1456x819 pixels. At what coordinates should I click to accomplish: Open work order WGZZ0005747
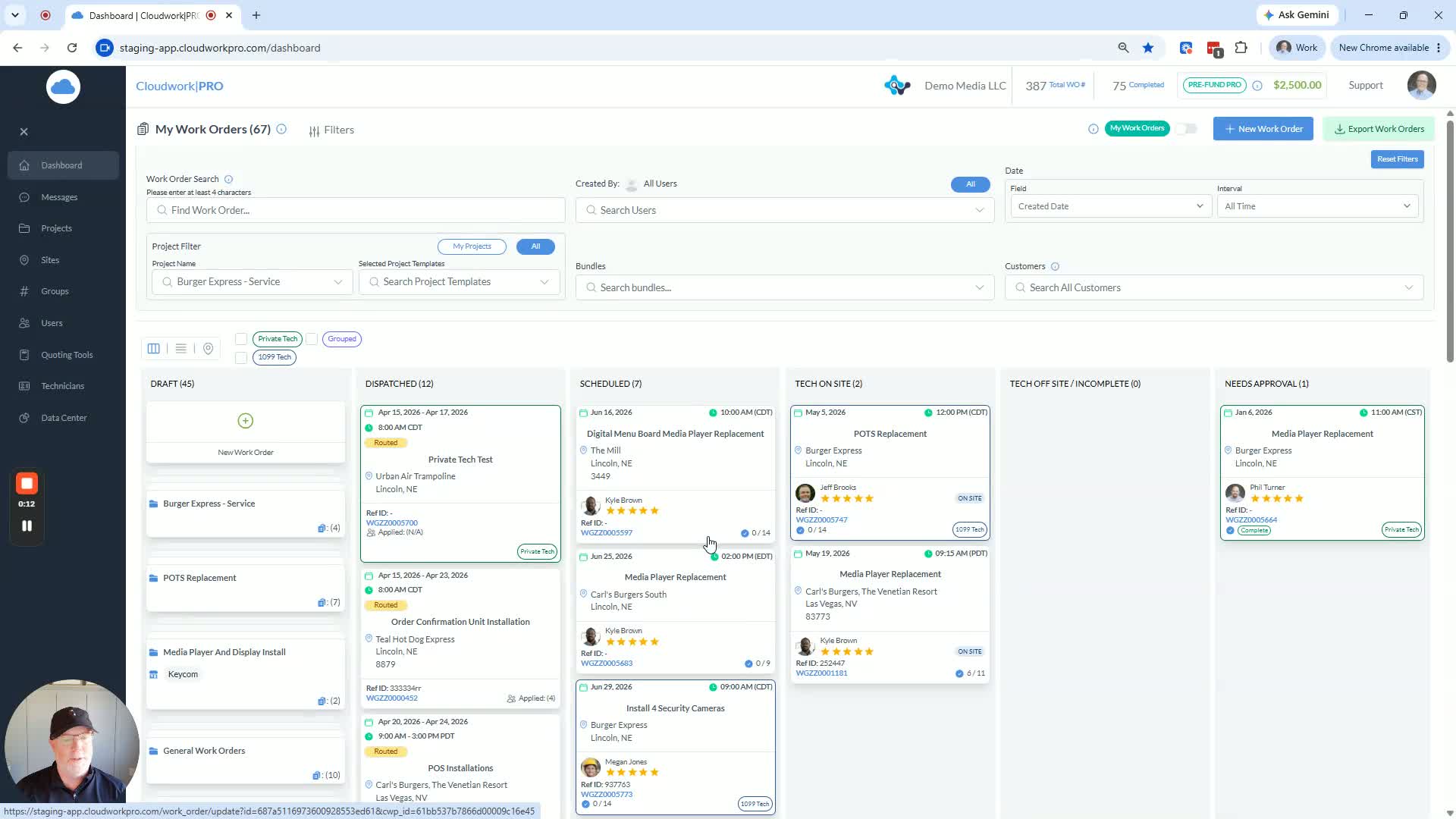click(x=821, y=520)
